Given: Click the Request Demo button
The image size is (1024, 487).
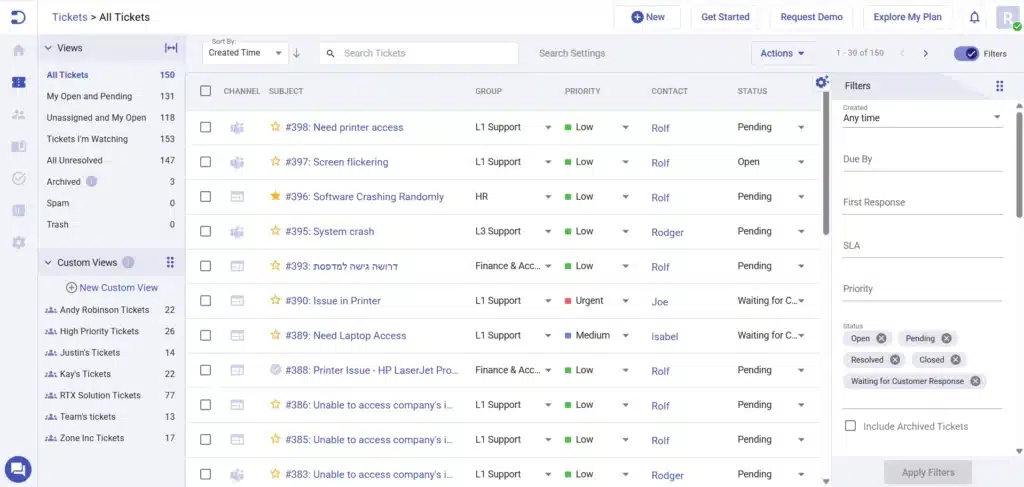Looking at the screenshot, I should pyautogui.click(x=811, y=17).
